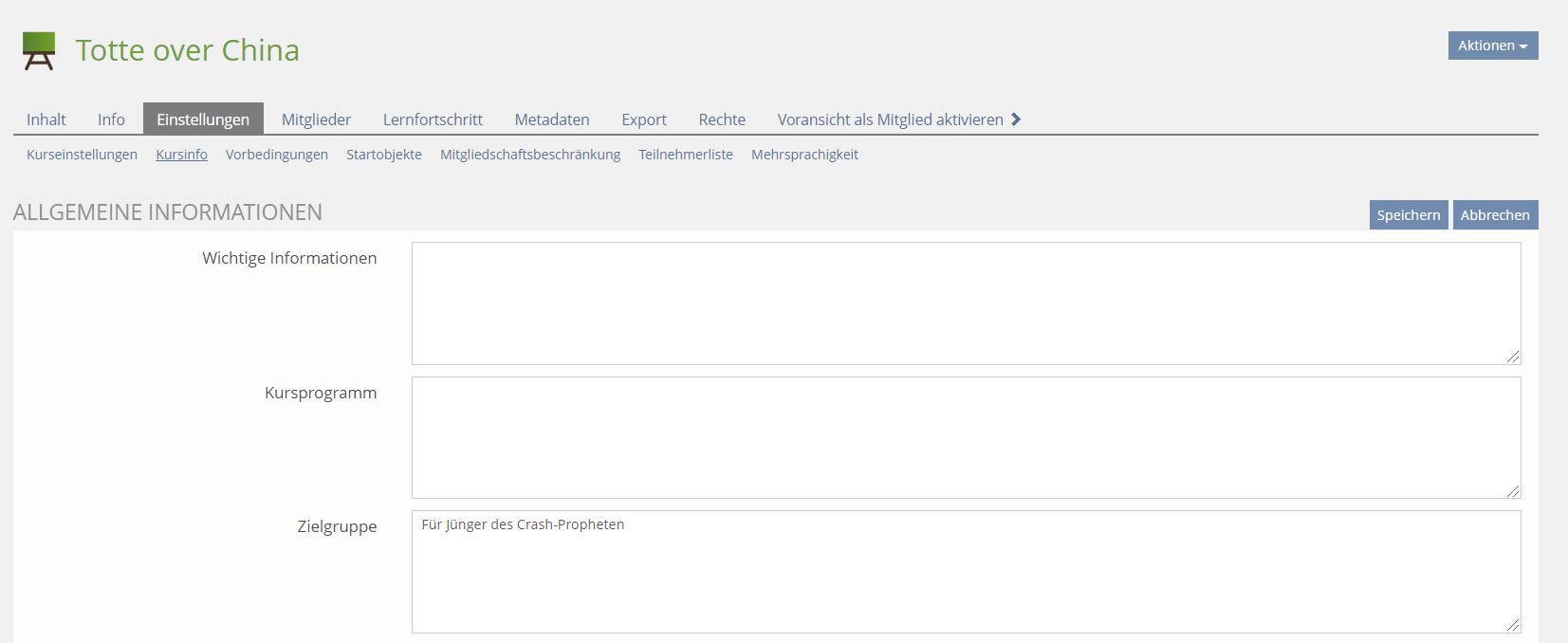The width and height of the screenshot is (1568, 643).
Task: Open the Teilnehmerliste sub-tab
Action: pos(686,155)
